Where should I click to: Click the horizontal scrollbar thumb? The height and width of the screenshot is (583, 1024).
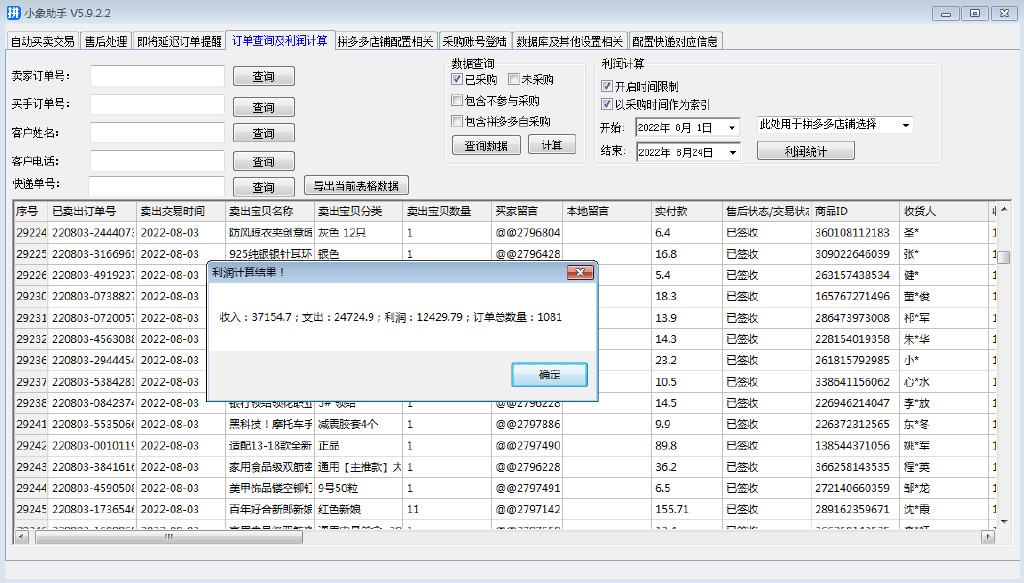point(168,537)
